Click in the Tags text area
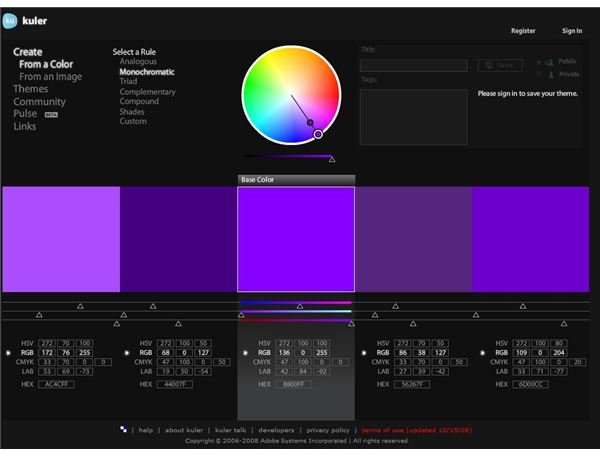 point(414,117)
